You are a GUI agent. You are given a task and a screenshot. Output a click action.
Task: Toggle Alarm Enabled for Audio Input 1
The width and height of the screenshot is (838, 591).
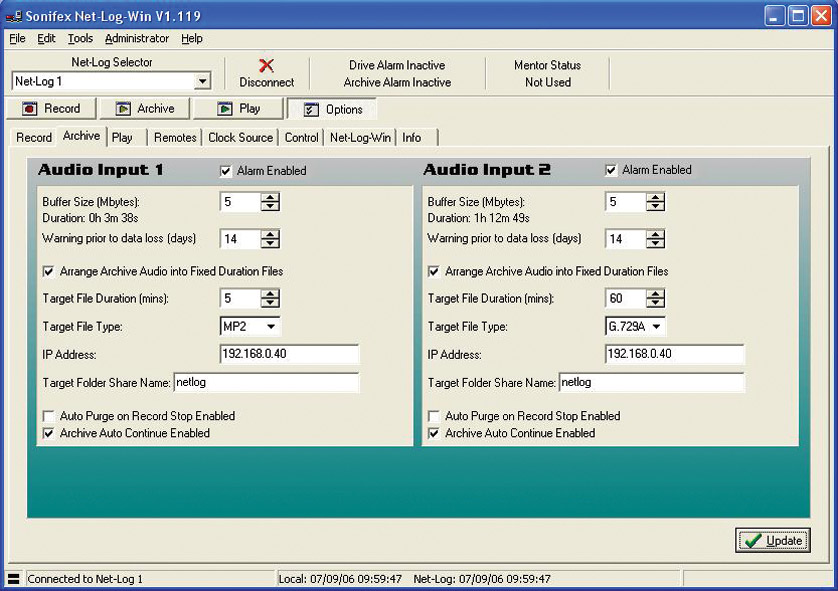pos(226,171)
